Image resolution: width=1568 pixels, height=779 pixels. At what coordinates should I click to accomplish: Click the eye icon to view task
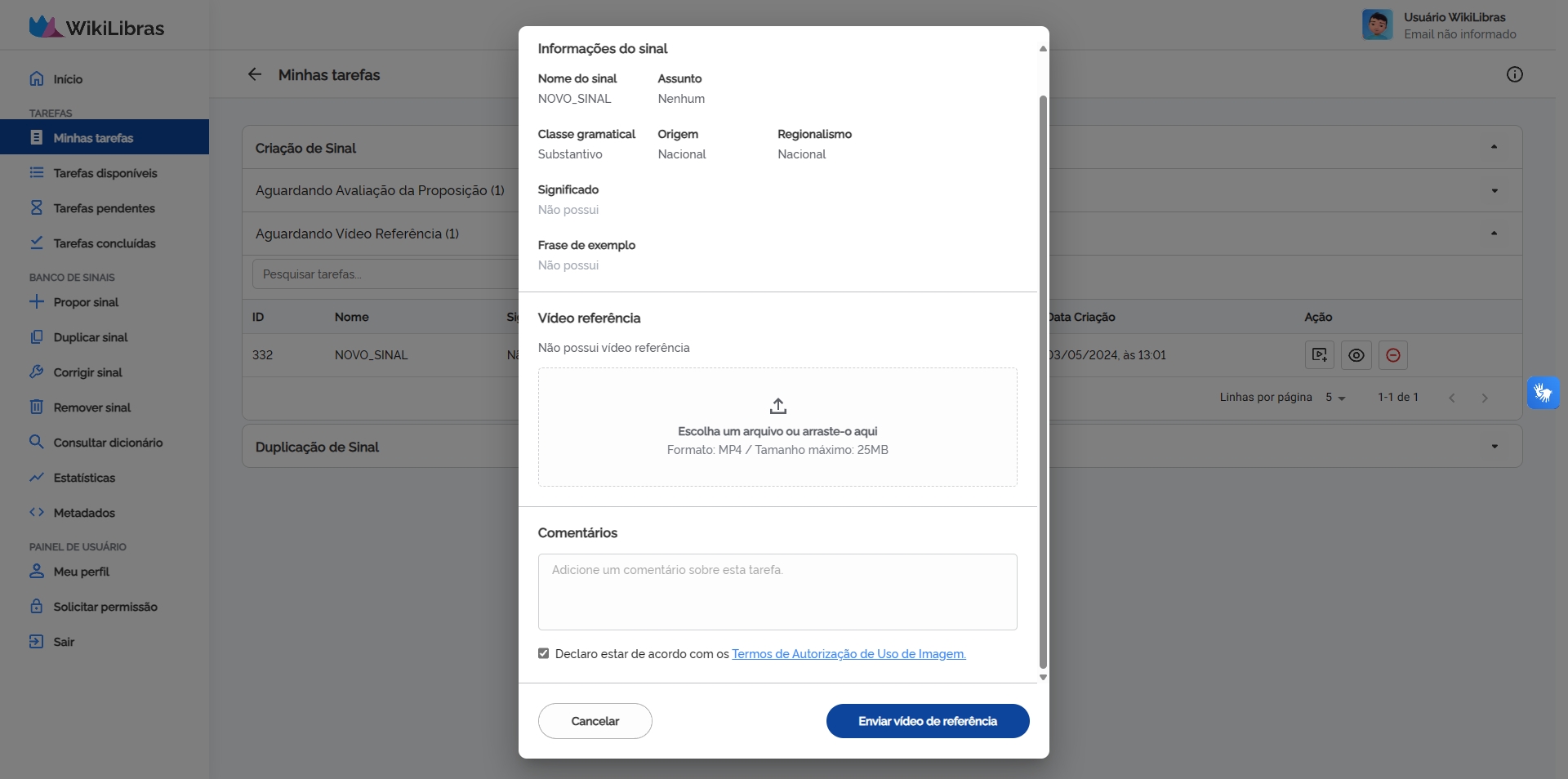(1356, 355)
